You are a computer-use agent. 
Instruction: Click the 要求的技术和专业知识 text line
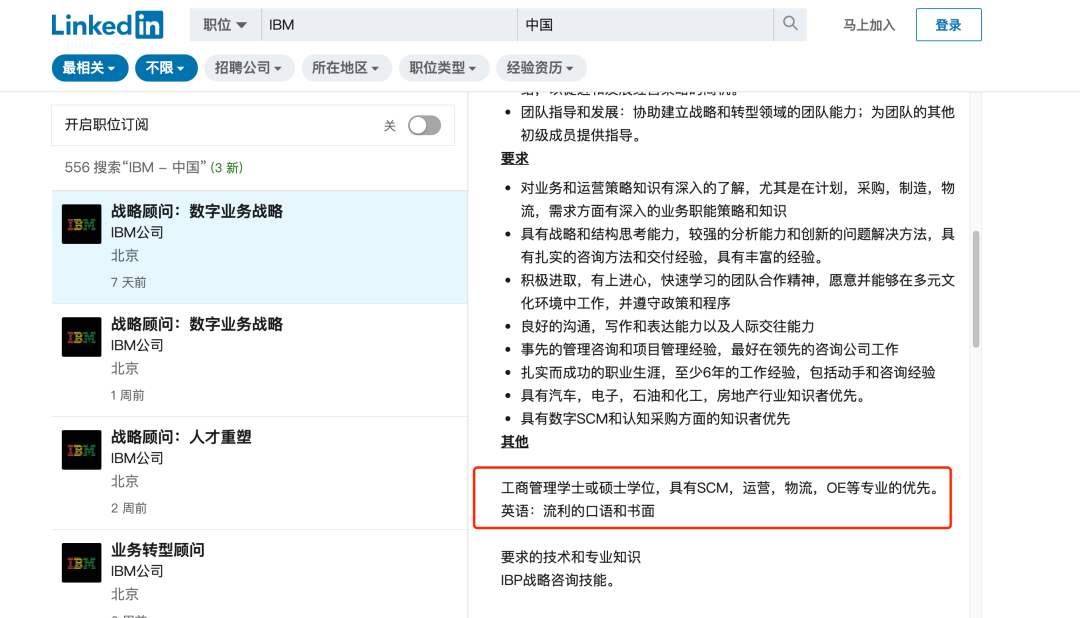click(570, 557)
